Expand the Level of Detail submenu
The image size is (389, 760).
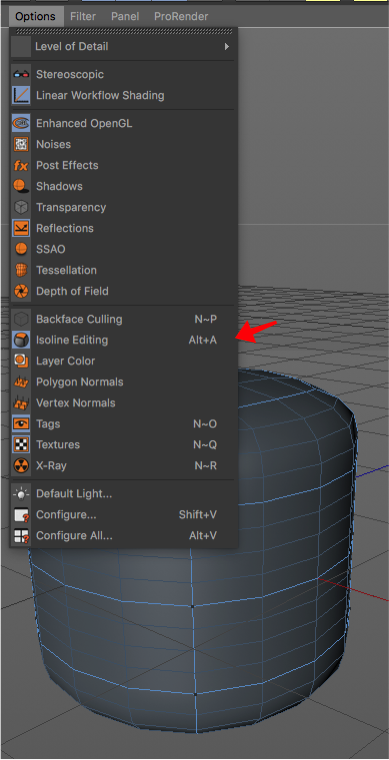[124, 47]
